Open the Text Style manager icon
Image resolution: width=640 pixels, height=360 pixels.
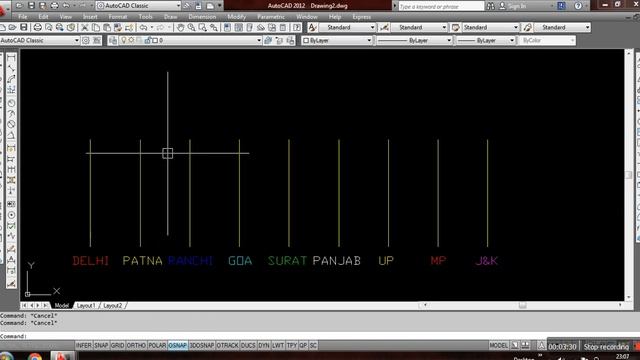coord(312,27)
